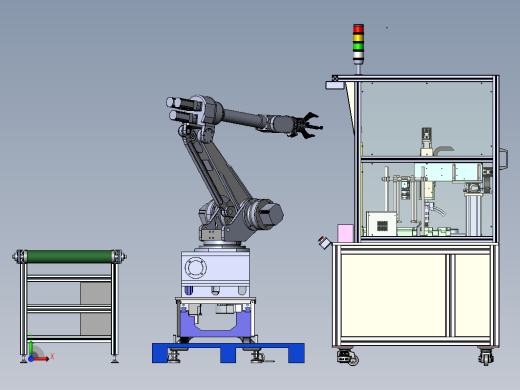Click the green Y axis arrow of the triad

pyautogui.click(x=31, y=348)
